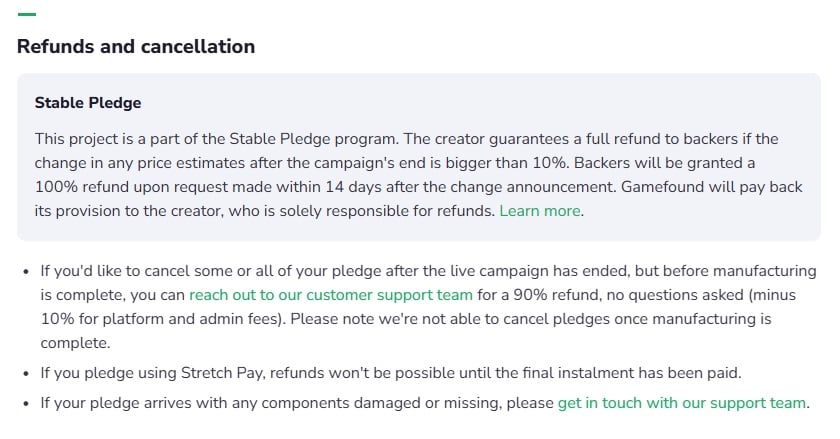The height and width of the screenshot is (439, 840).
Task: Click the '10% for platform and admin fees' text
Action: pos(161,319)
